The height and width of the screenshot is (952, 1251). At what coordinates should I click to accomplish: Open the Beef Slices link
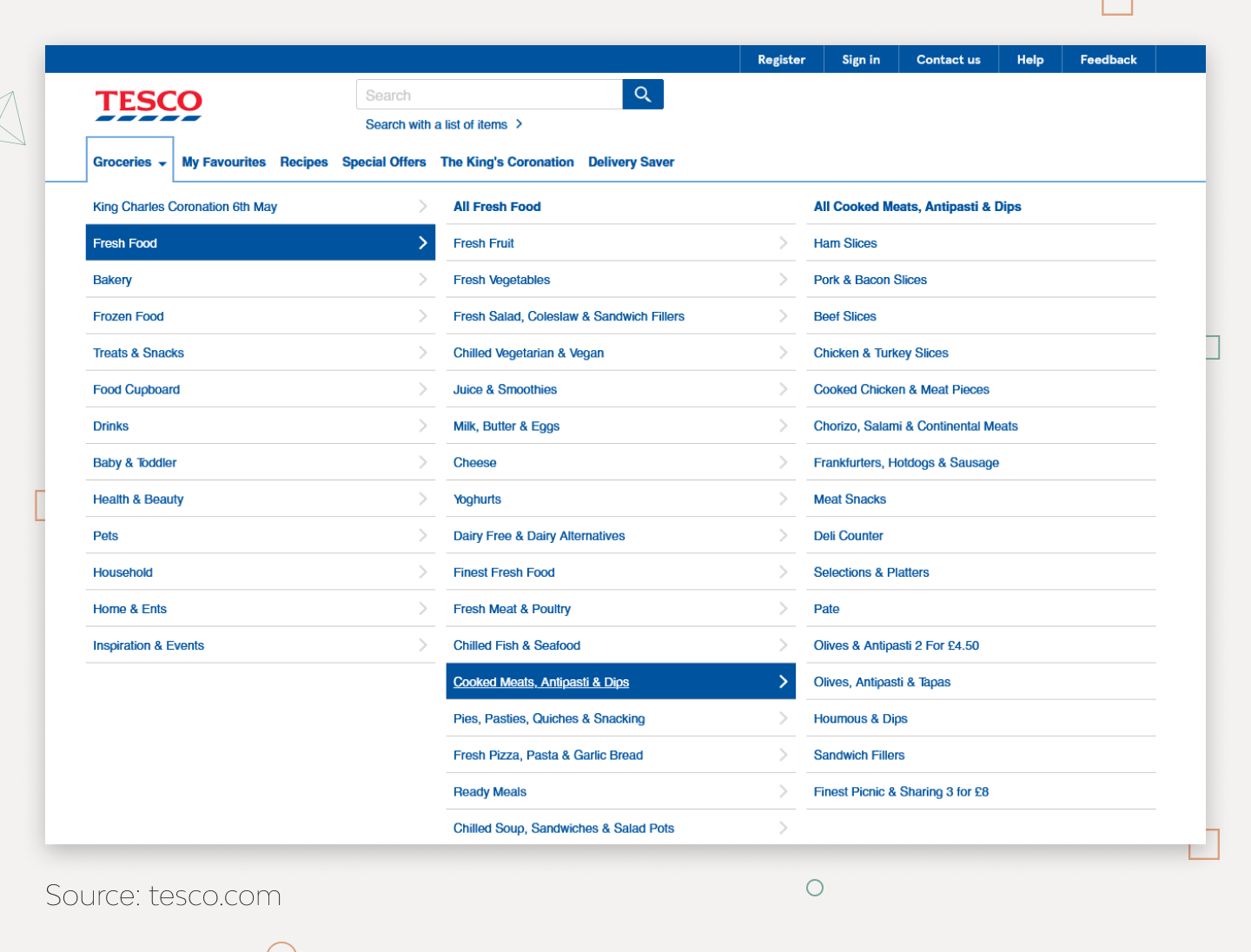[x=845, y=316]
